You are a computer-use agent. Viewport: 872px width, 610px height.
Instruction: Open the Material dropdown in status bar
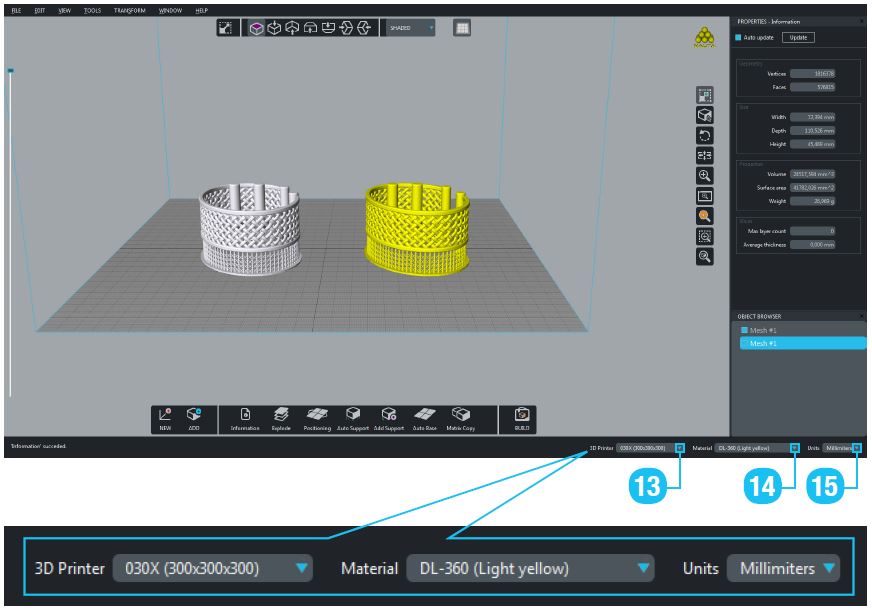point(794,448)
